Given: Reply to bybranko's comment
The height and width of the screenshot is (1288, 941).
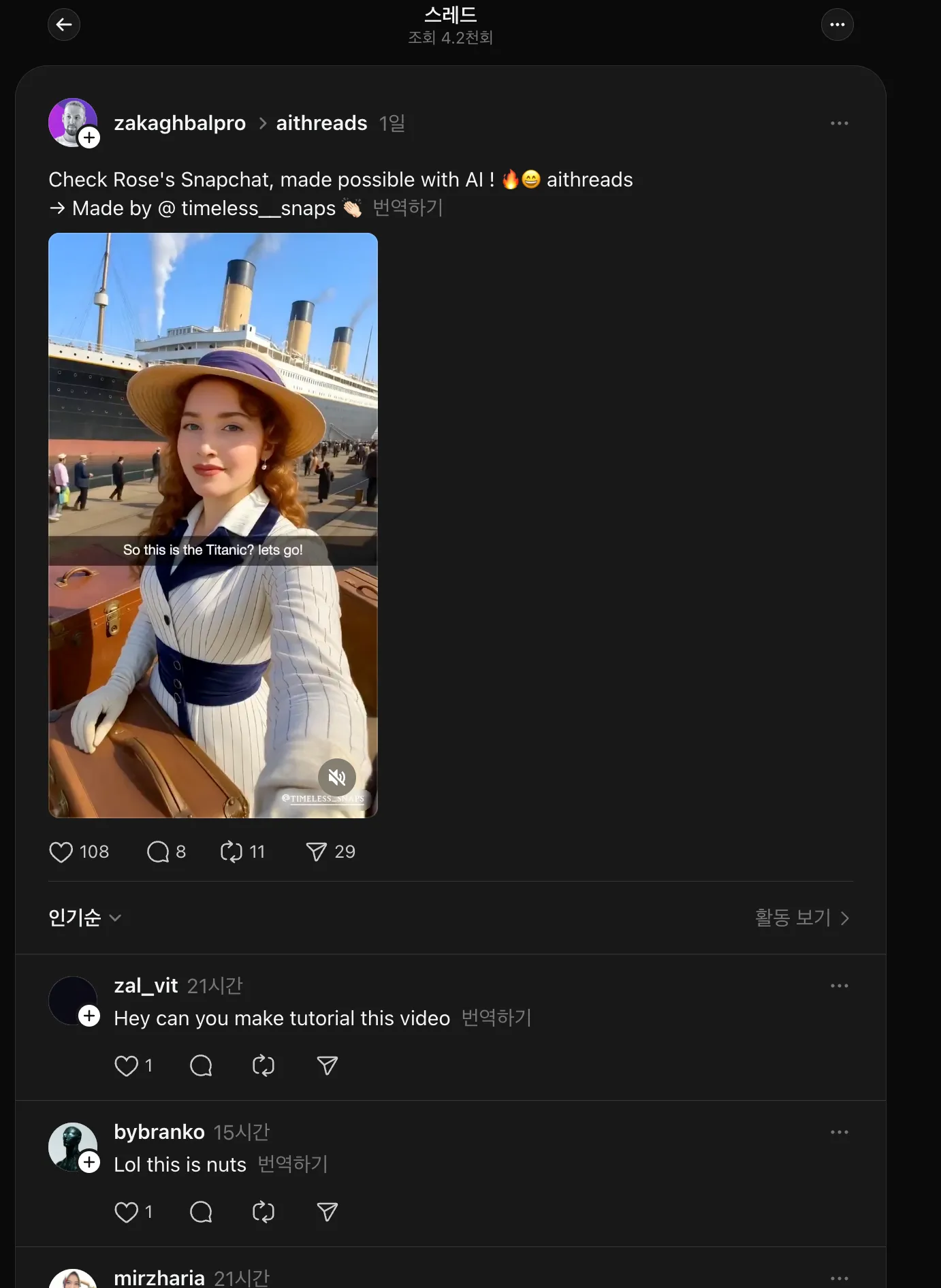Looking at the screenshot, I should coord(201,1212).
